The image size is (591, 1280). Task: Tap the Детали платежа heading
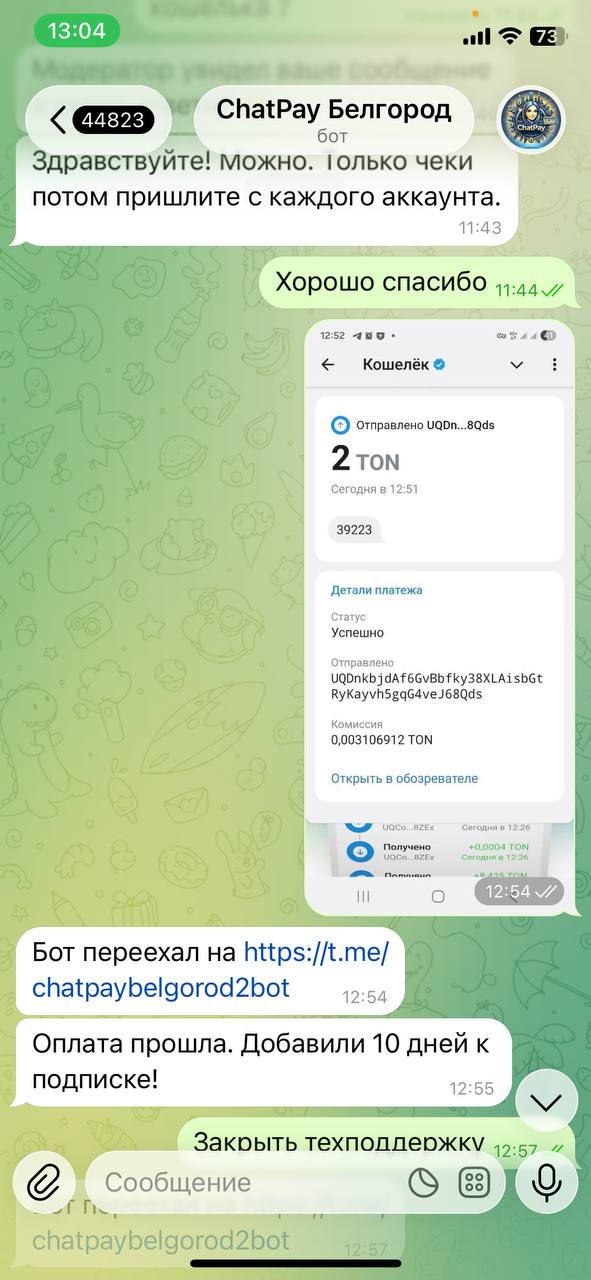pyautogui.click(x=376, y=590)
